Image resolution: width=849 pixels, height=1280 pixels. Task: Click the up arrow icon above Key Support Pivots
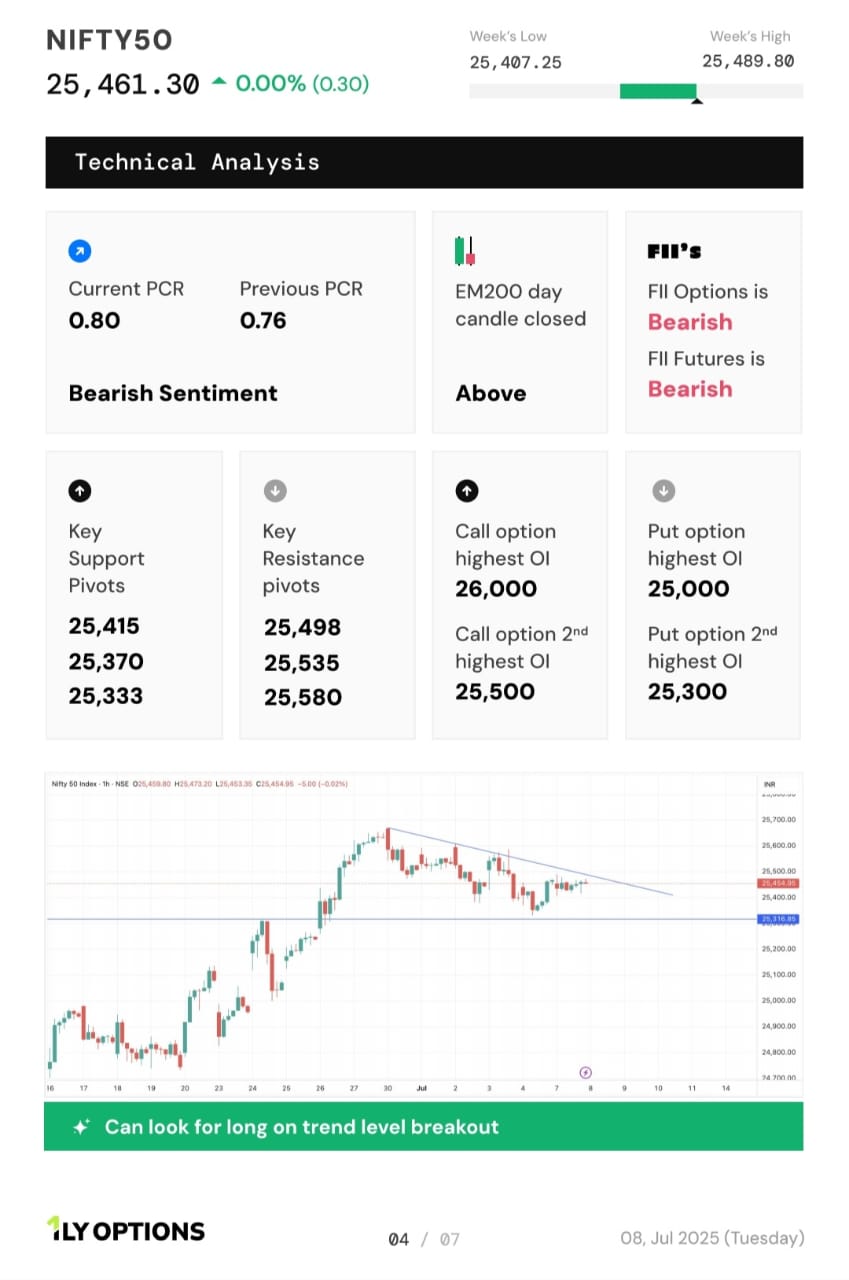(x=79, y=490)
